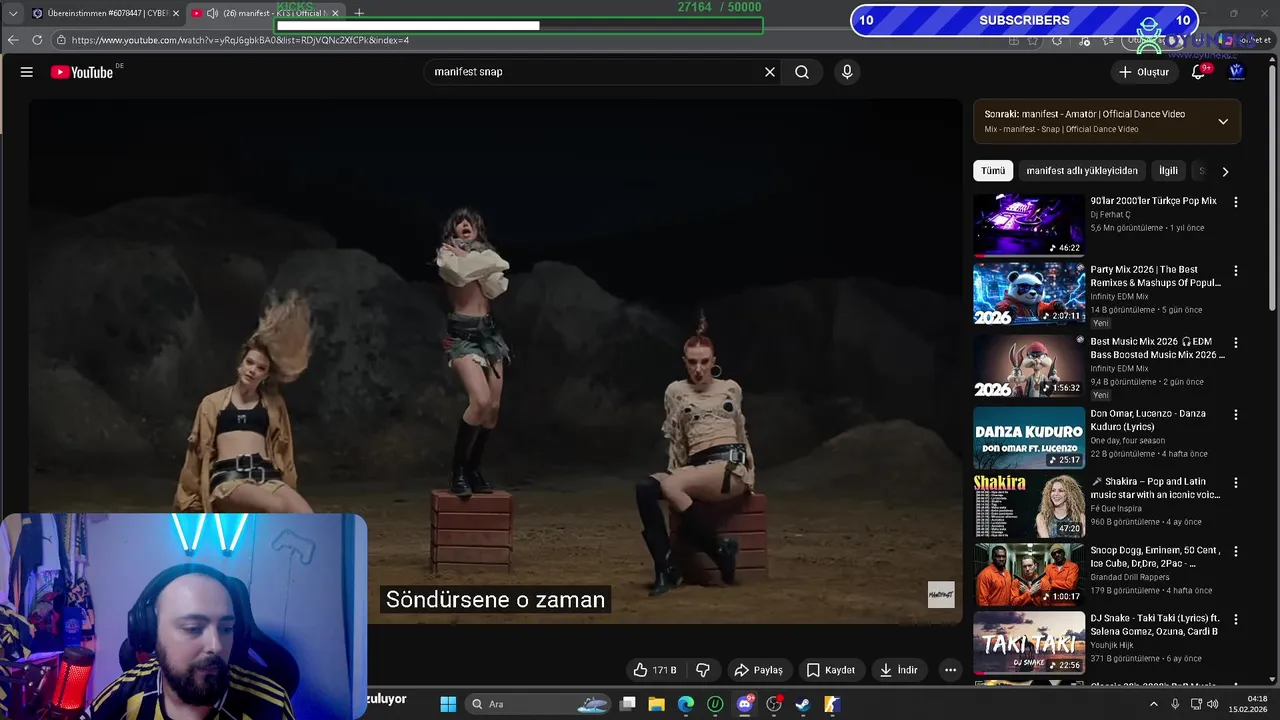Select the İlgili filter chip
The image size is (1280, 720).
[1168, 171]
